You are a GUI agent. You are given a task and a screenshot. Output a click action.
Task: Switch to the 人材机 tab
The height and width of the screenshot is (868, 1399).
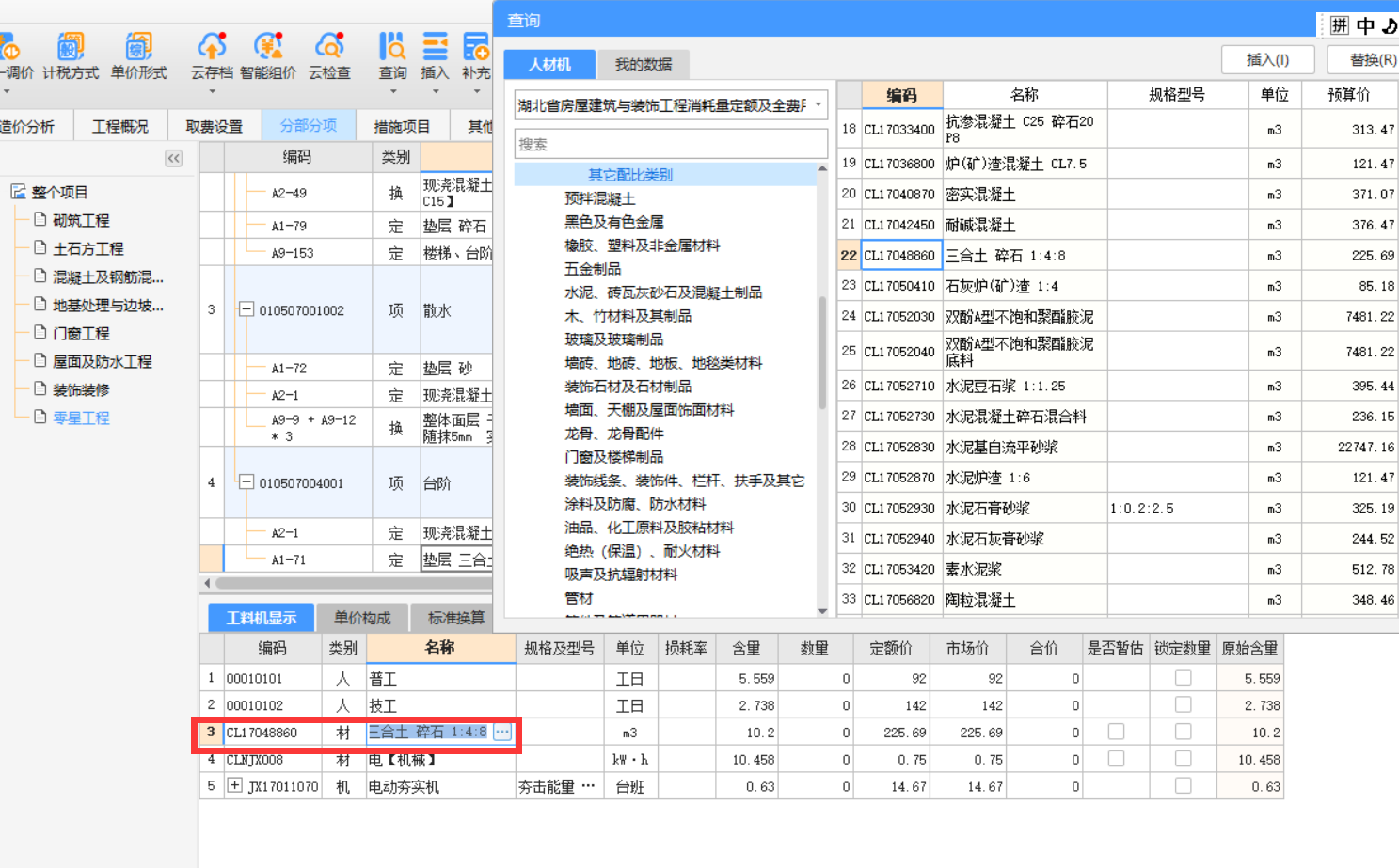(x=549, y=64)
